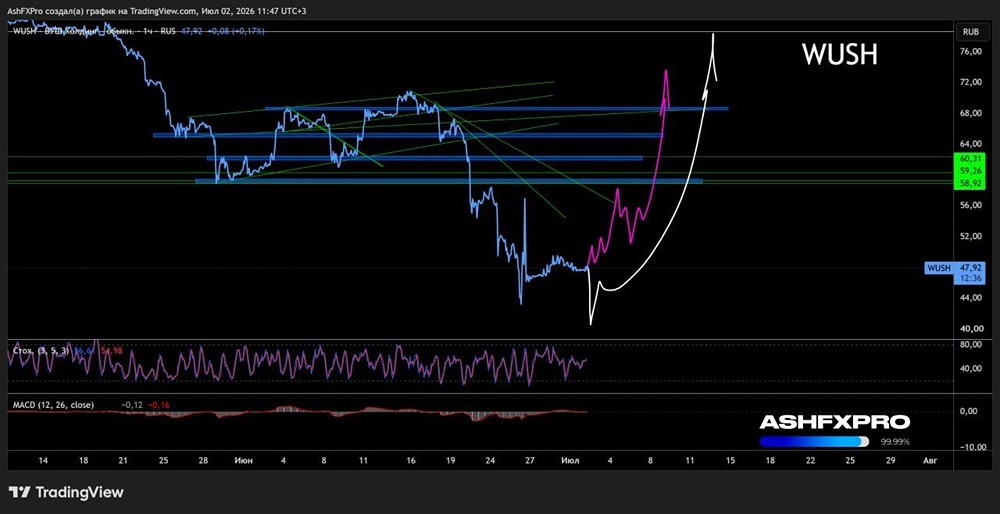The height and width of the screenshot is (514, 1000).
Task: Select the Июл date marker on time axis
Action: pos(569,460)
